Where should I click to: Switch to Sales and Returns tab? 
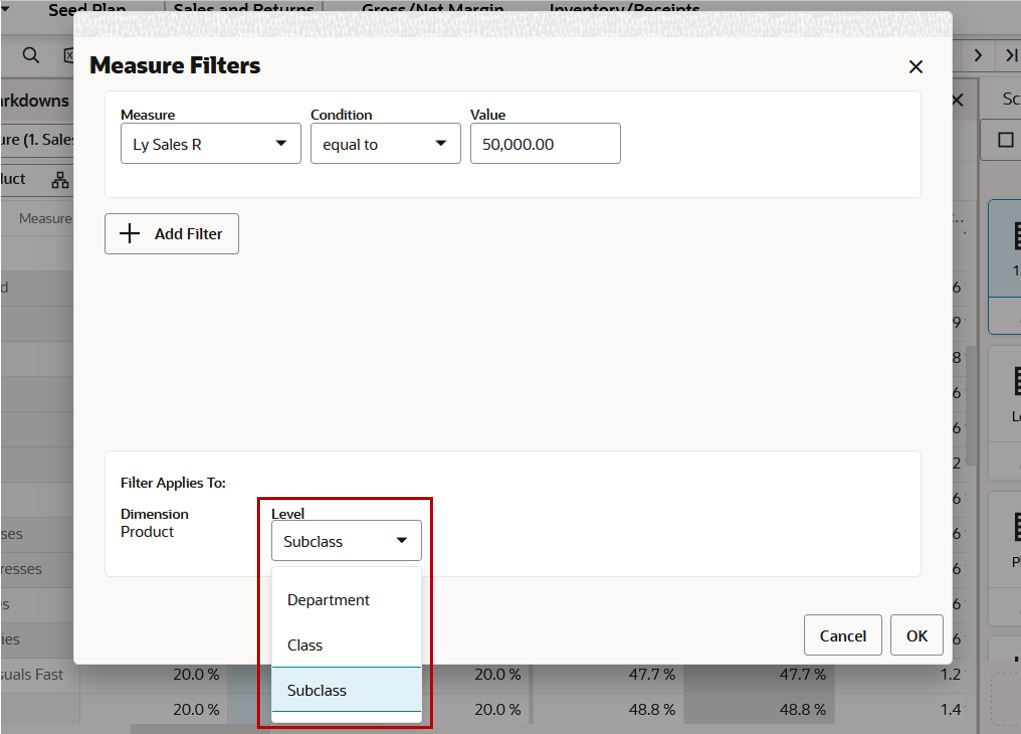point(244,8)
